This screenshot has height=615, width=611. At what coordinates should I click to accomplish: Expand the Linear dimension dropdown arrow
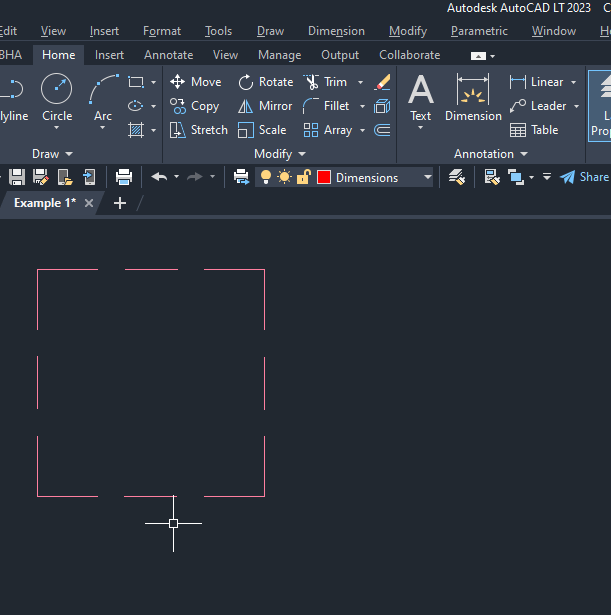pos(574,82)
